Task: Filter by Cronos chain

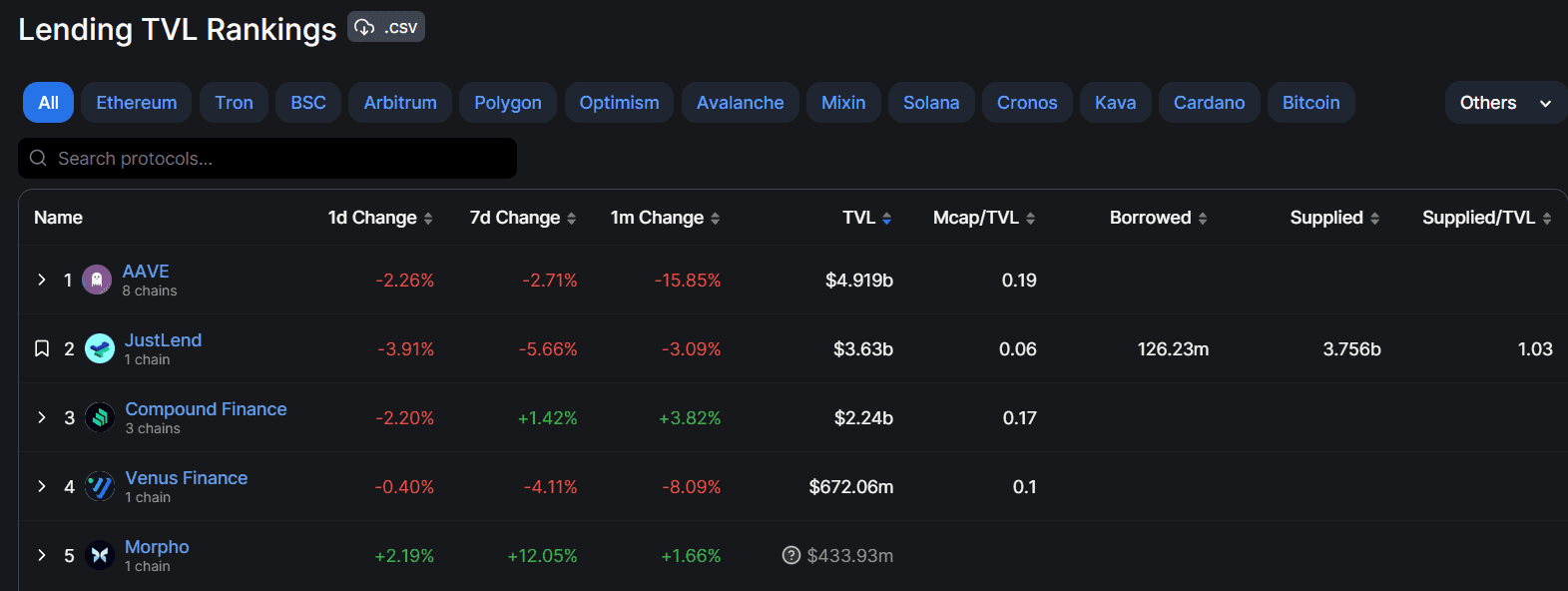Action: pyautogui.click(x=1027, y=103)
